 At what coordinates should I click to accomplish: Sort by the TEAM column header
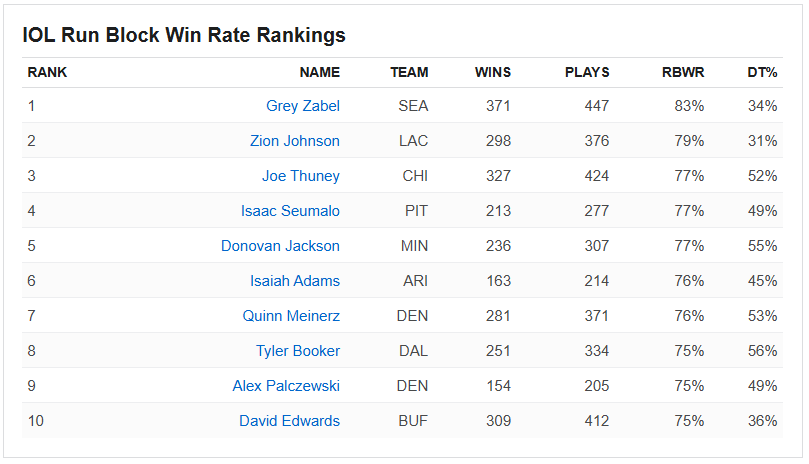click(x=409, y=72)
